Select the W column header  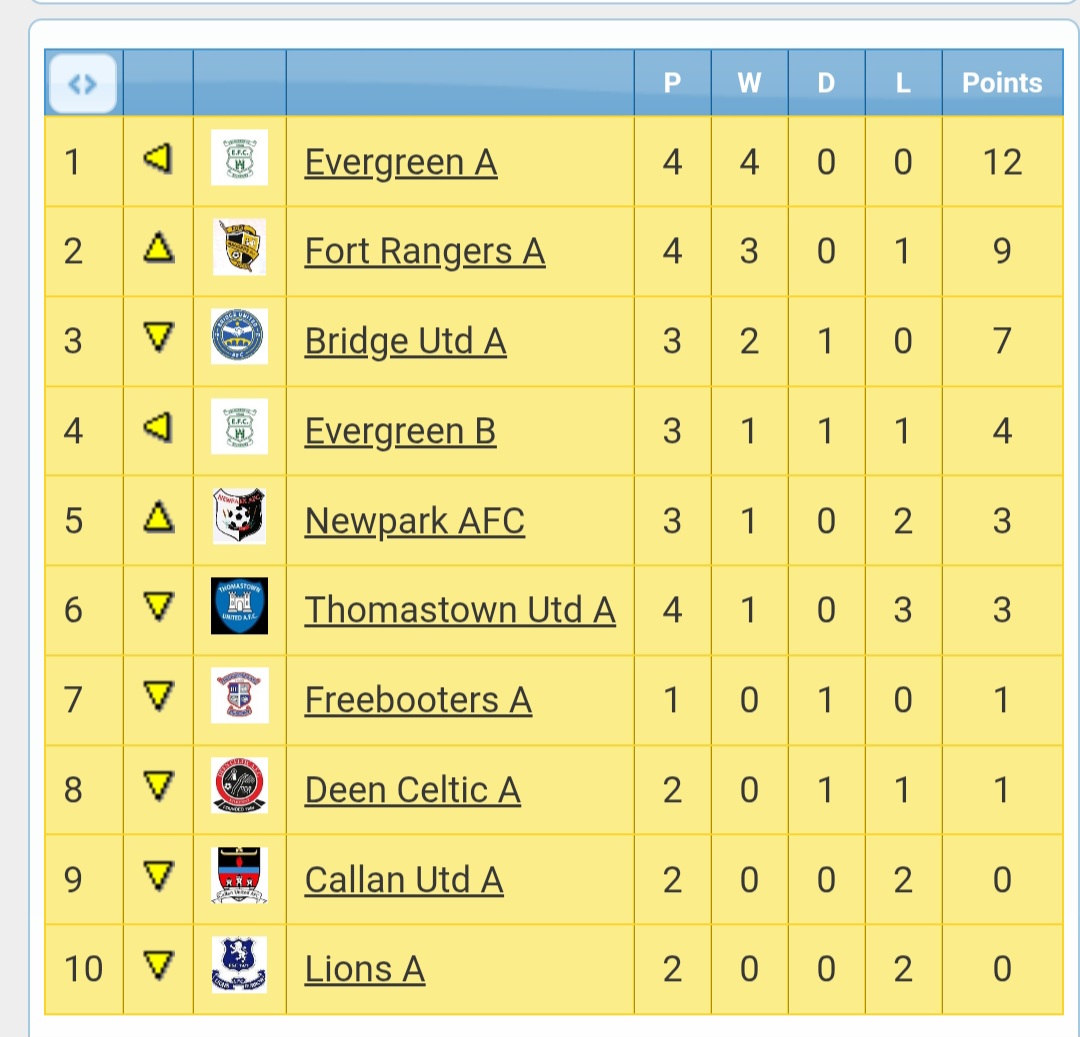tap(749, 83)
